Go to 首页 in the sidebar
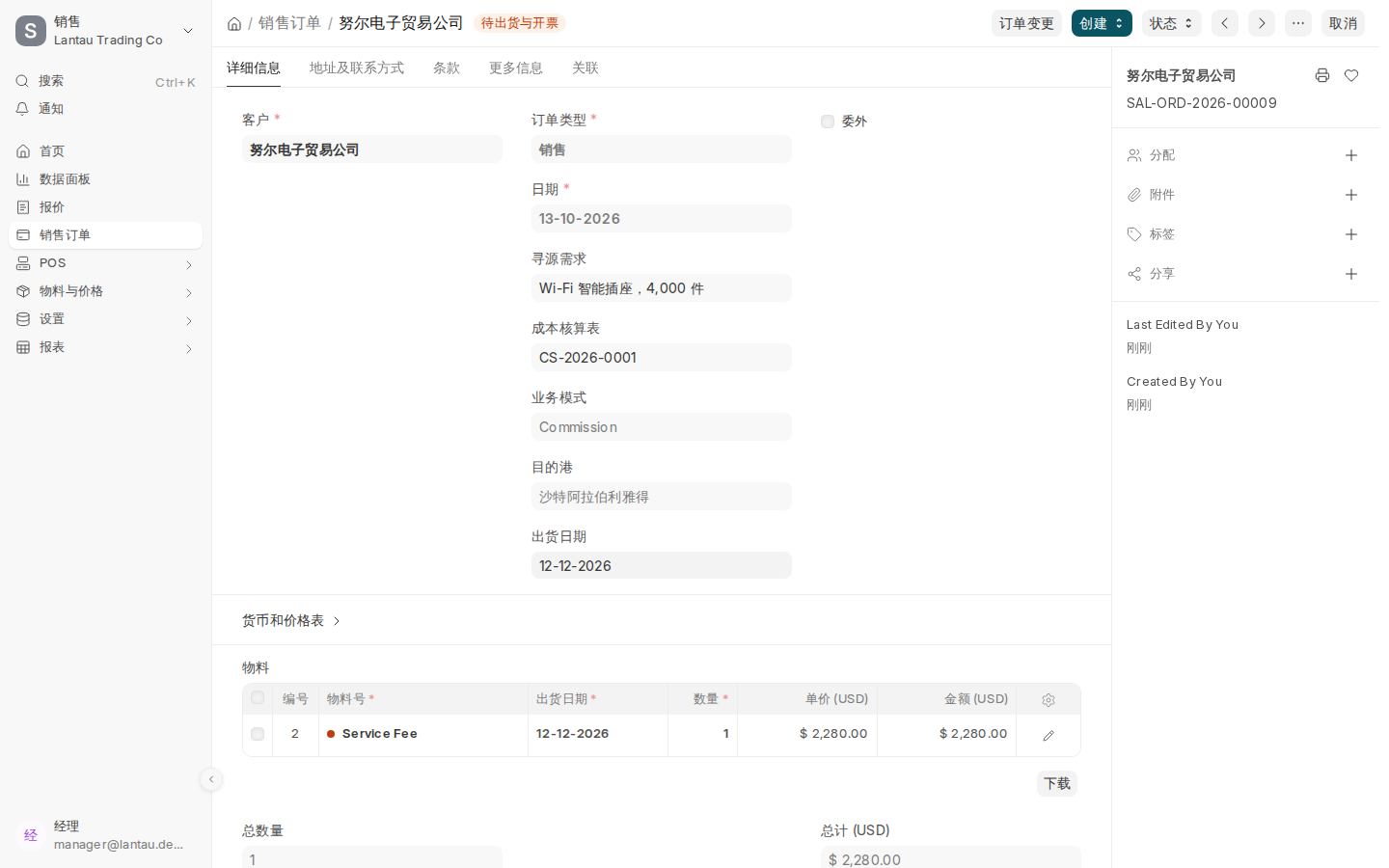1389x868 pixels. 106,151
